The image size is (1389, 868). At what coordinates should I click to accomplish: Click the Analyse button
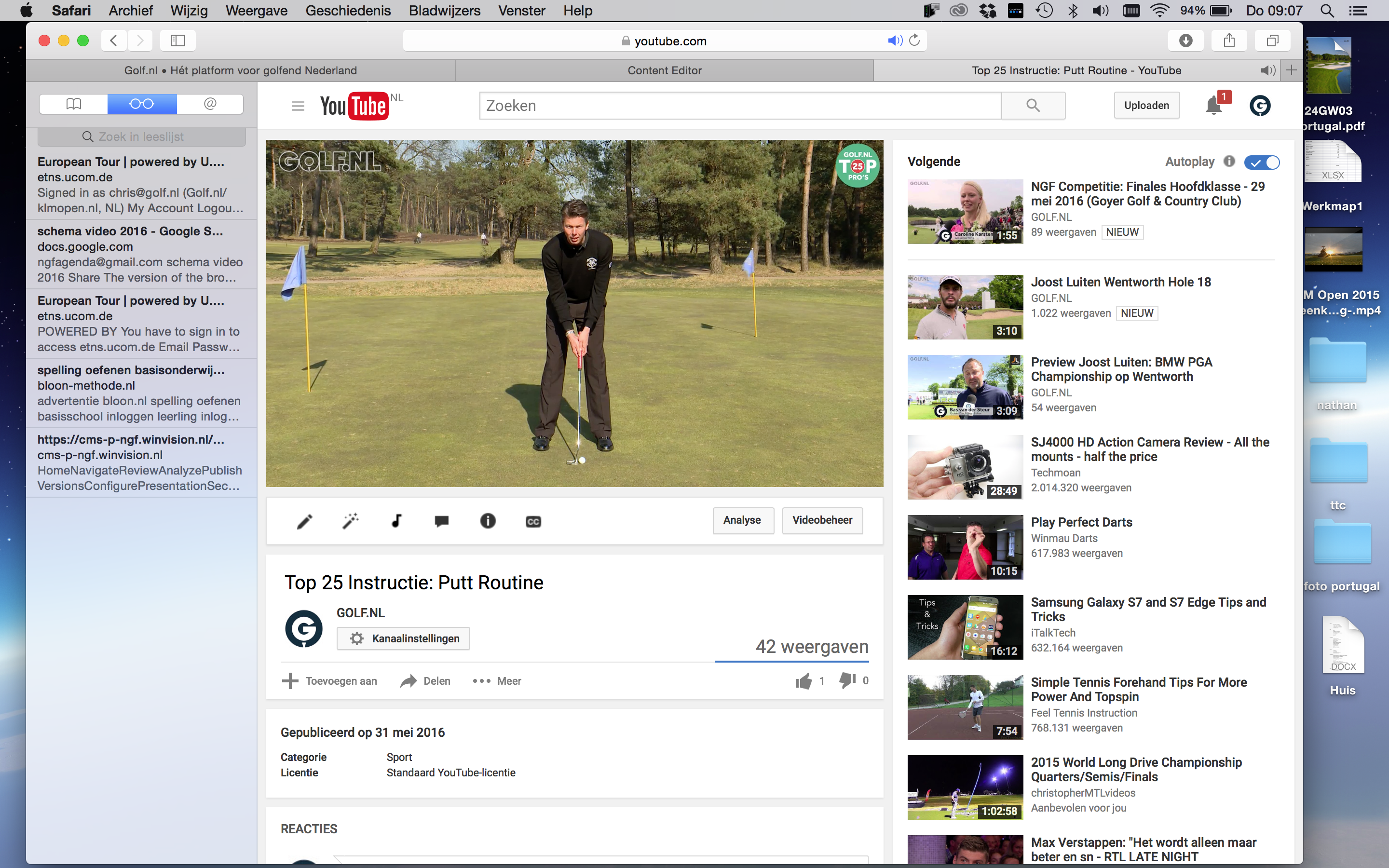[x=743, y=520]
